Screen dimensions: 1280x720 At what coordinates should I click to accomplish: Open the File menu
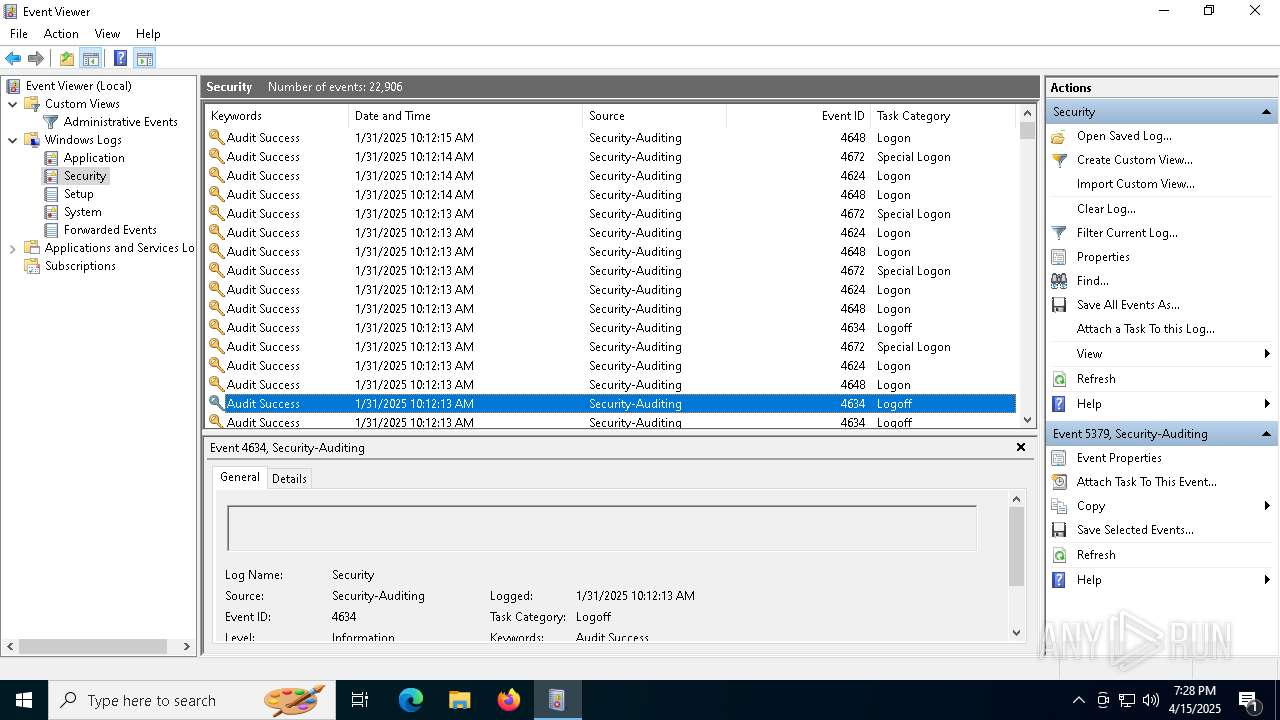(x=19, y=34)
